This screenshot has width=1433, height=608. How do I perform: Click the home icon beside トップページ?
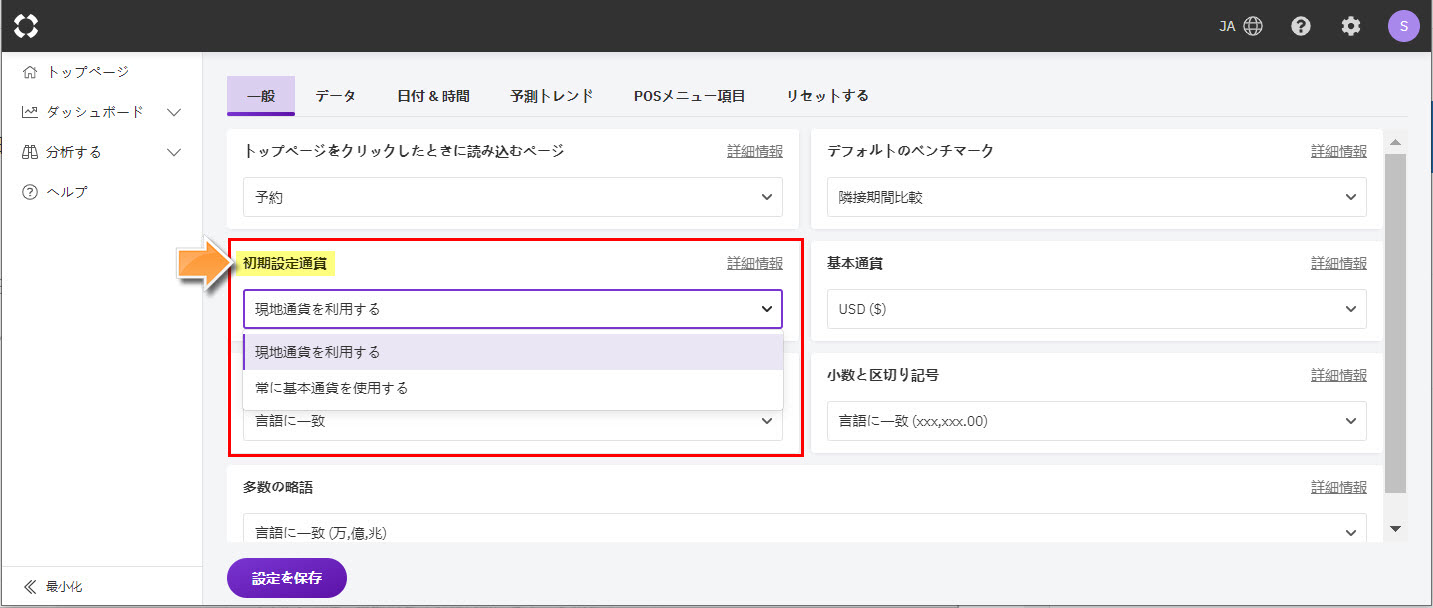click(x=30, y=72)
